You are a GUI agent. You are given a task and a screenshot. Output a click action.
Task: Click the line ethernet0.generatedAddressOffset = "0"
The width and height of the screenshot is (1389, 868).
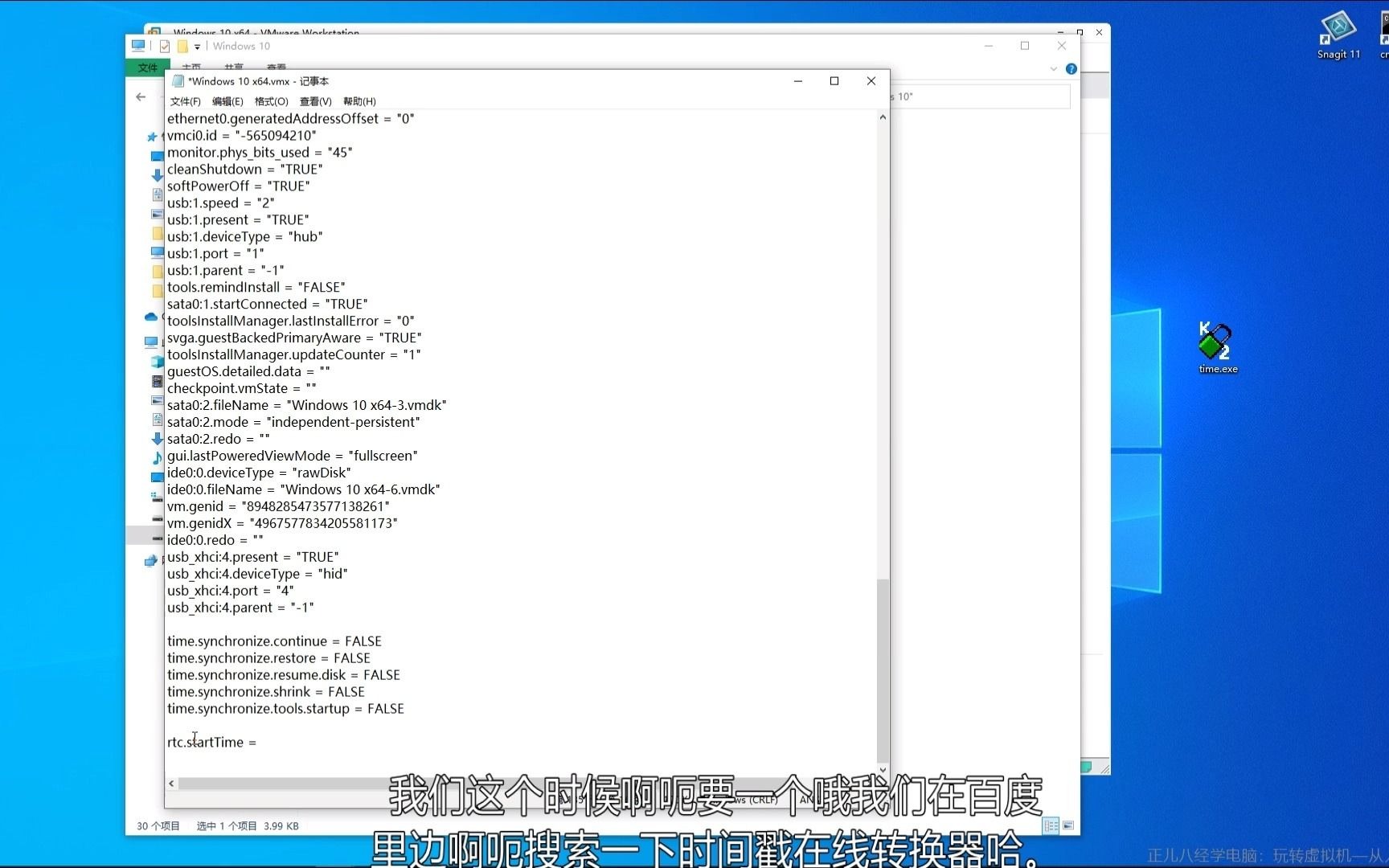click(x=291, y=118)
